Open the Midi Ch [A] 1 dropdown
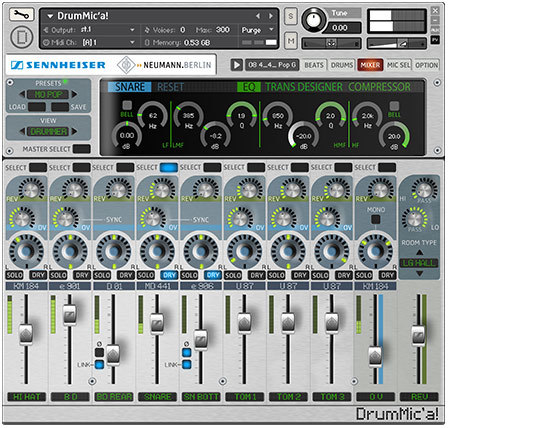Screen dimensions: 558x428 point(132,42)
